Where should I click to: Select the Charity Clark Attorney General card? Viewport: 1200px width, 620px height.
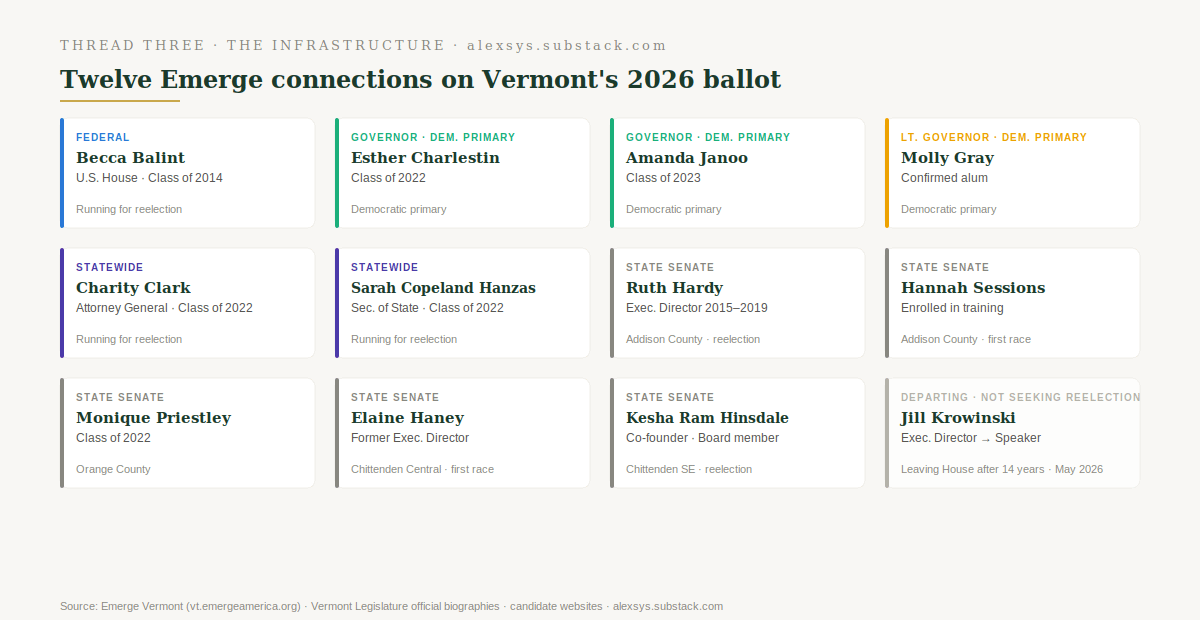(x=187, y=303)
